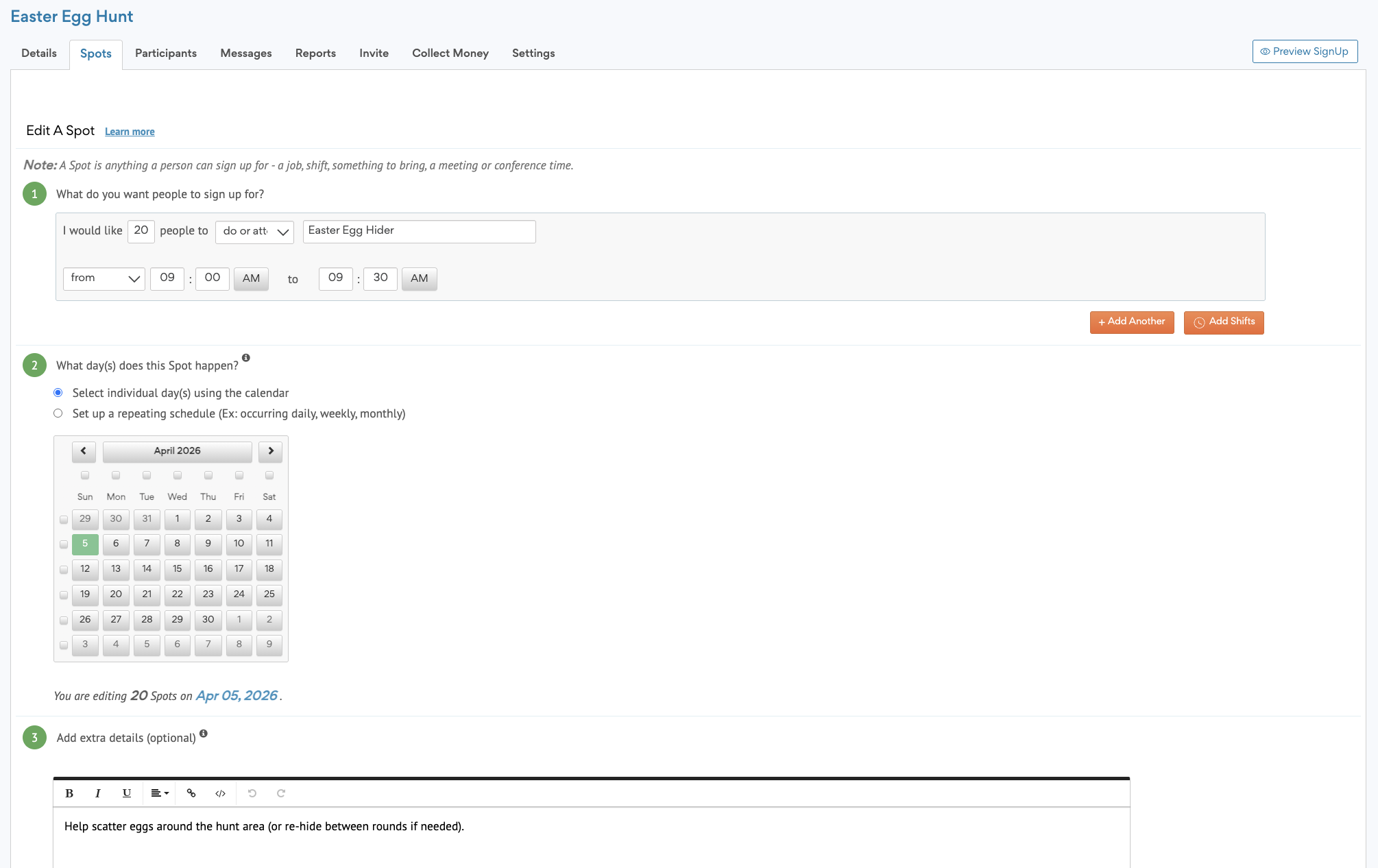Check the Sunday column checkbox
This screenshot has height=868, width=1378.
tap(85, 475)
